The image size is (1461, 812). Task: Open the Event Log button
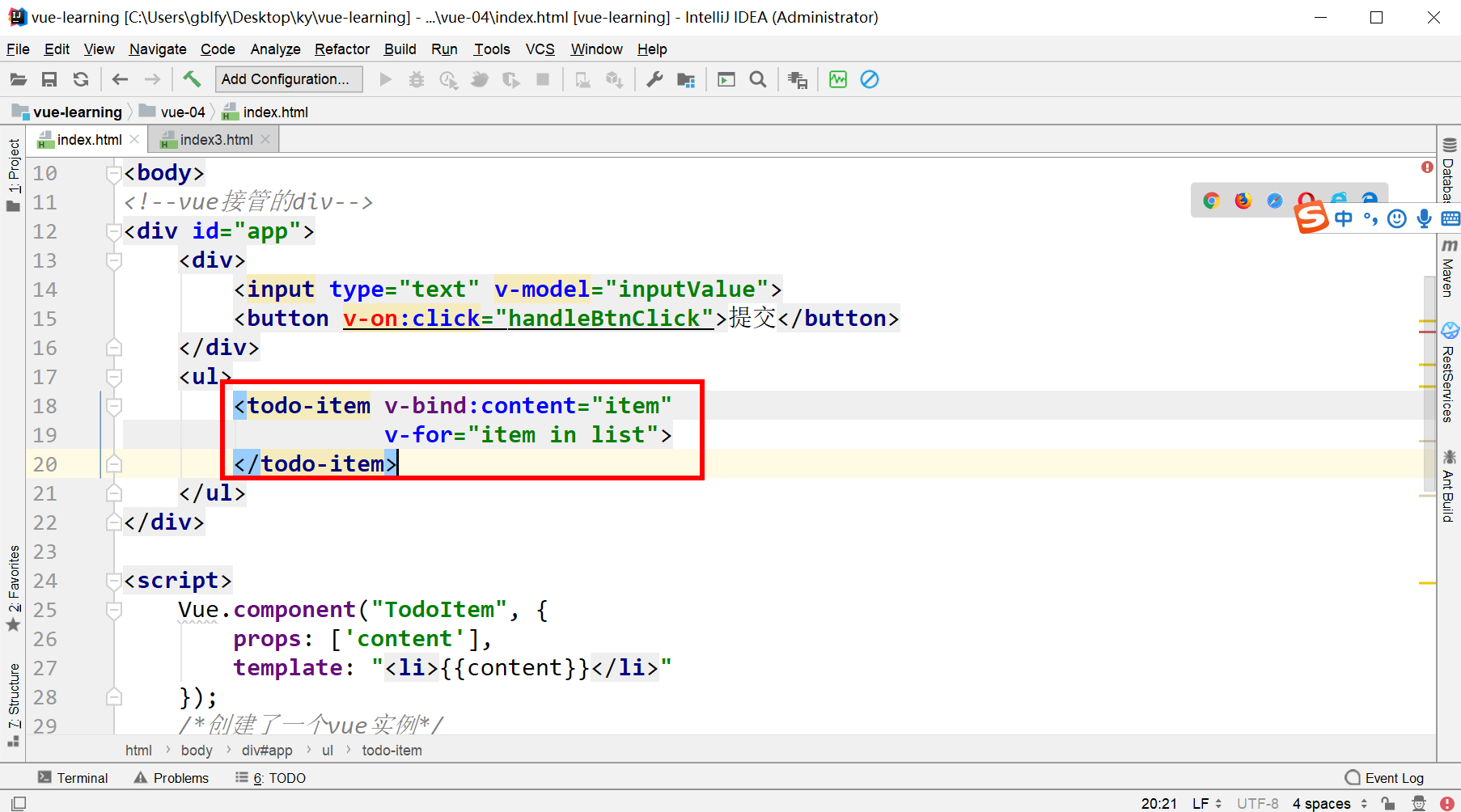coord(1384,778)
